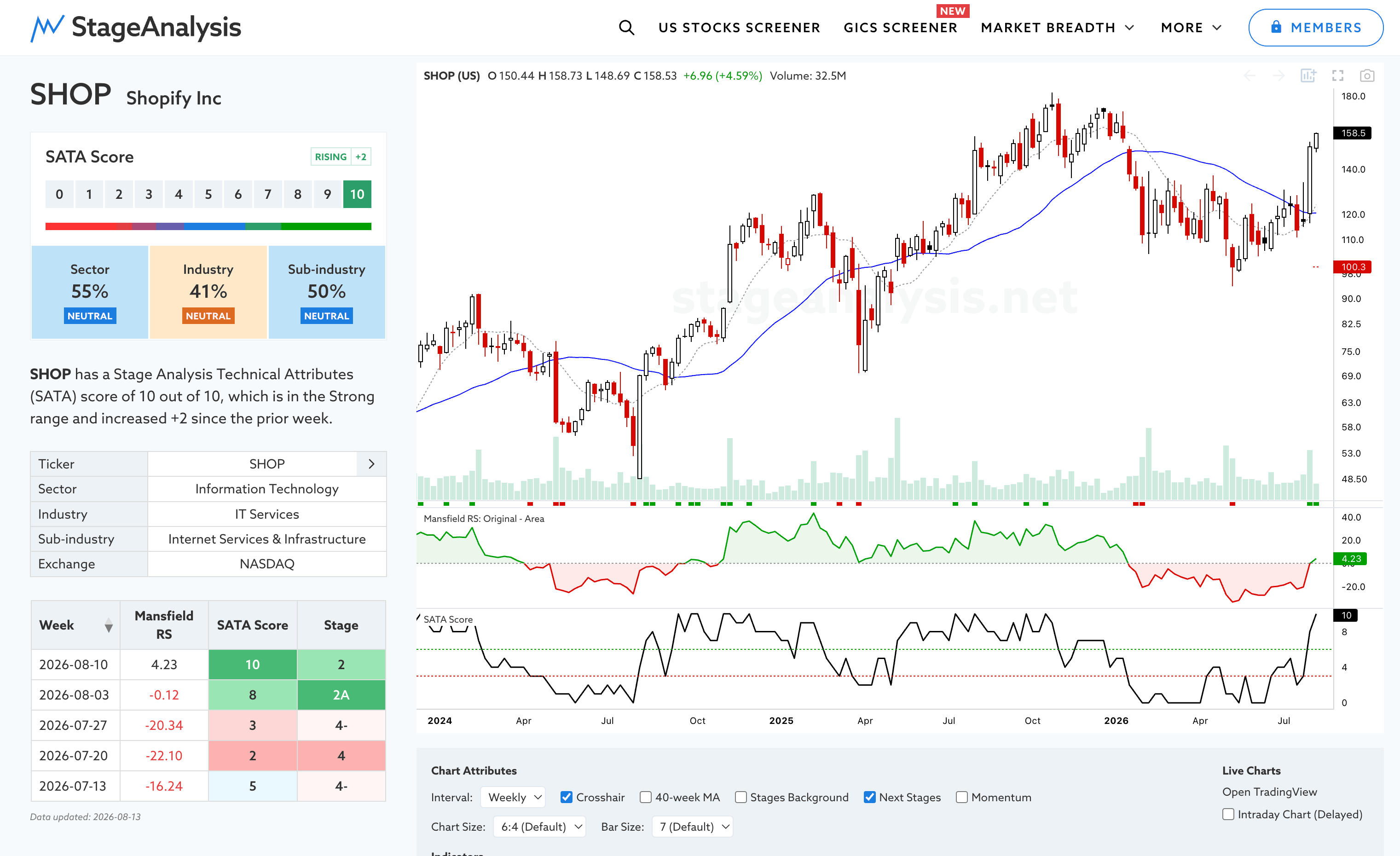Click the RISING +2 badge
This screenshot has width=1400, height=856.
click(x=341, y=157)
